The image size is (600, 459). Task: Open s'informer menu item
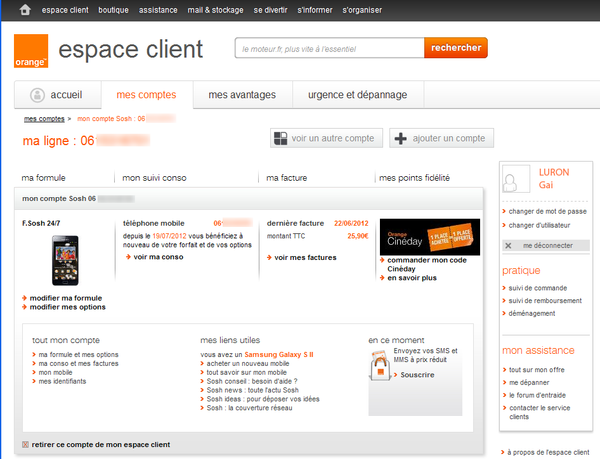(315, 10)
